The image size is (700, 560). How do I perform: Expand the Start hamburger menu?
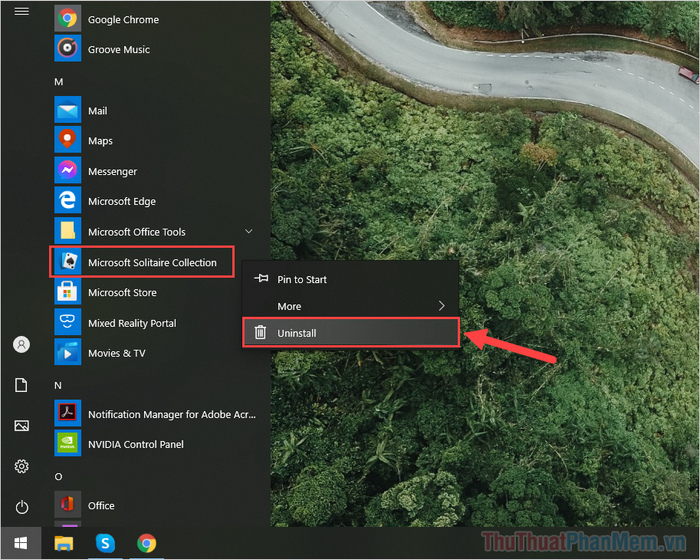21,11
